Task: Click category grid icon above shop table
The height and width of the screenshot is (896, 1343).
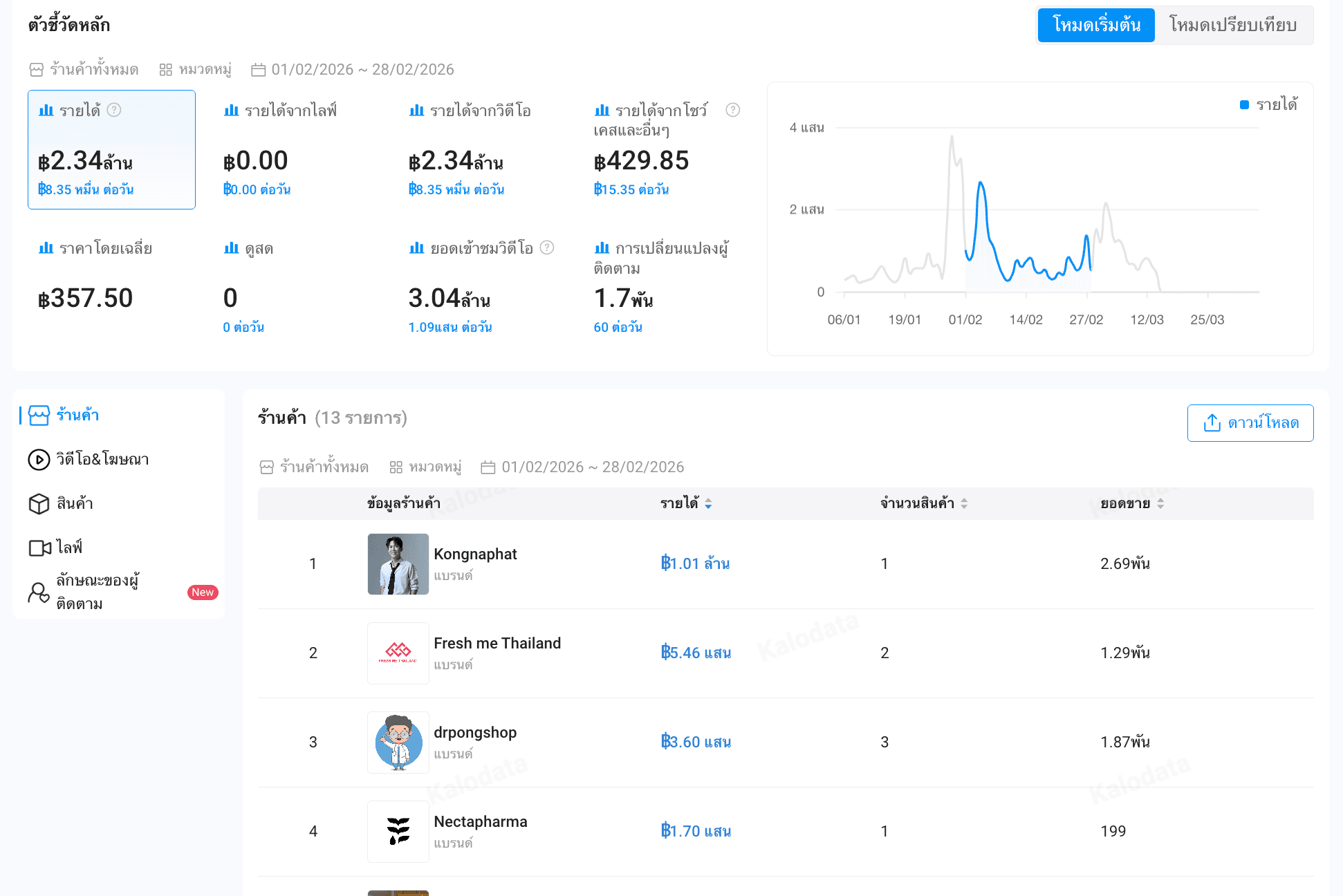Action: pyautogui.click(x=396, y=467)
